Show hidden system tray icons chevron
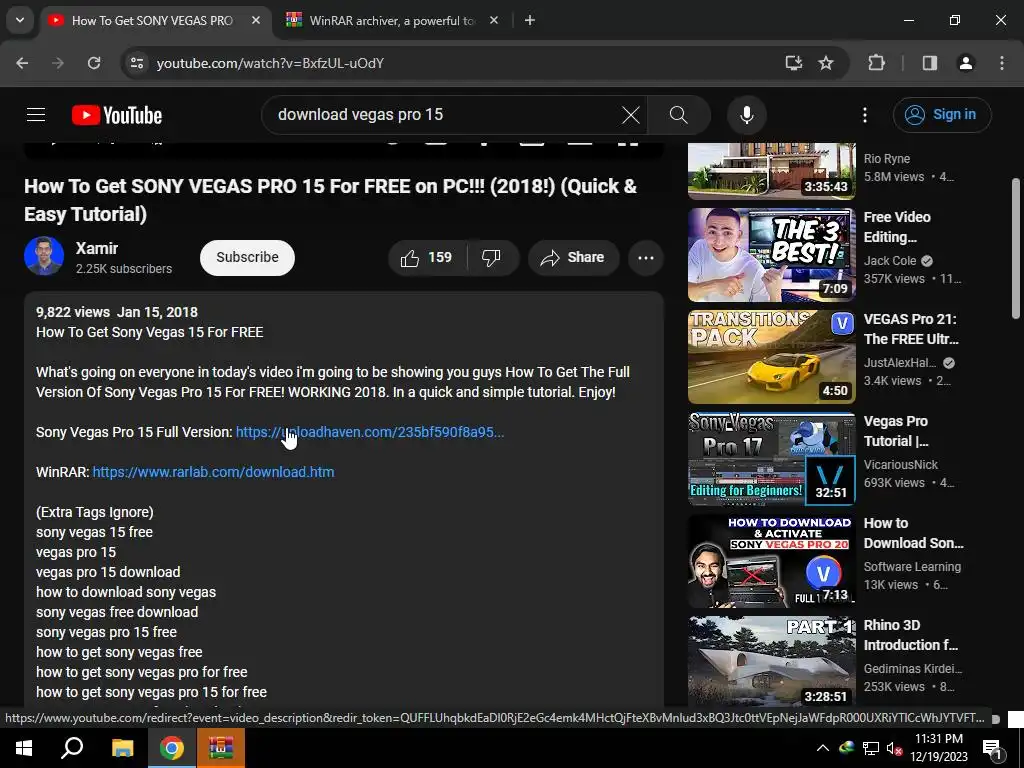 823,748
